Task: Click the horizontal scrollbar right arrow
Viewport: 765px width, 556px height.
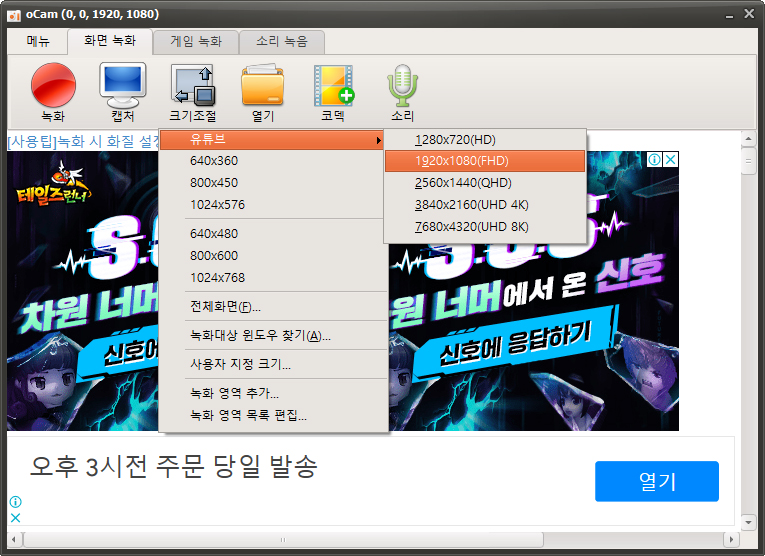Action: tap(731, 539)
